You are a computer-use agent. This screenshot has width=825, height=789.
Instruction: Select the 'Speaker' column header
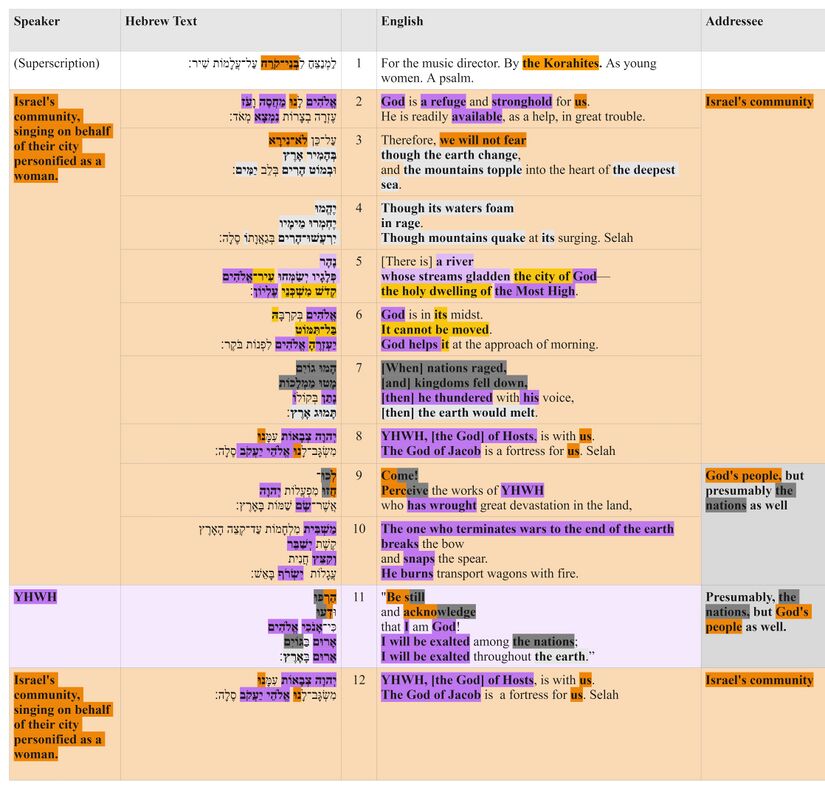point(39,20)
